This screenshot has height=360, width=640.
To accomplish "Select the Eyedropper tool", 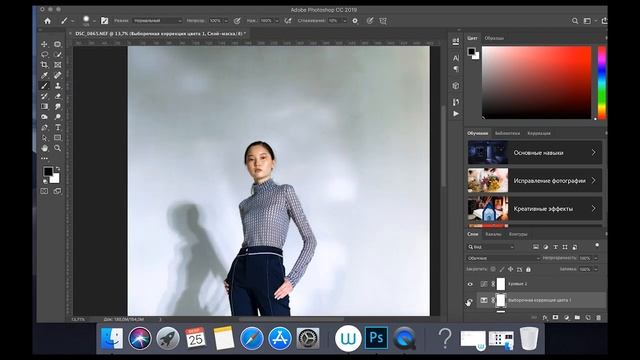I will pos(44,75).
